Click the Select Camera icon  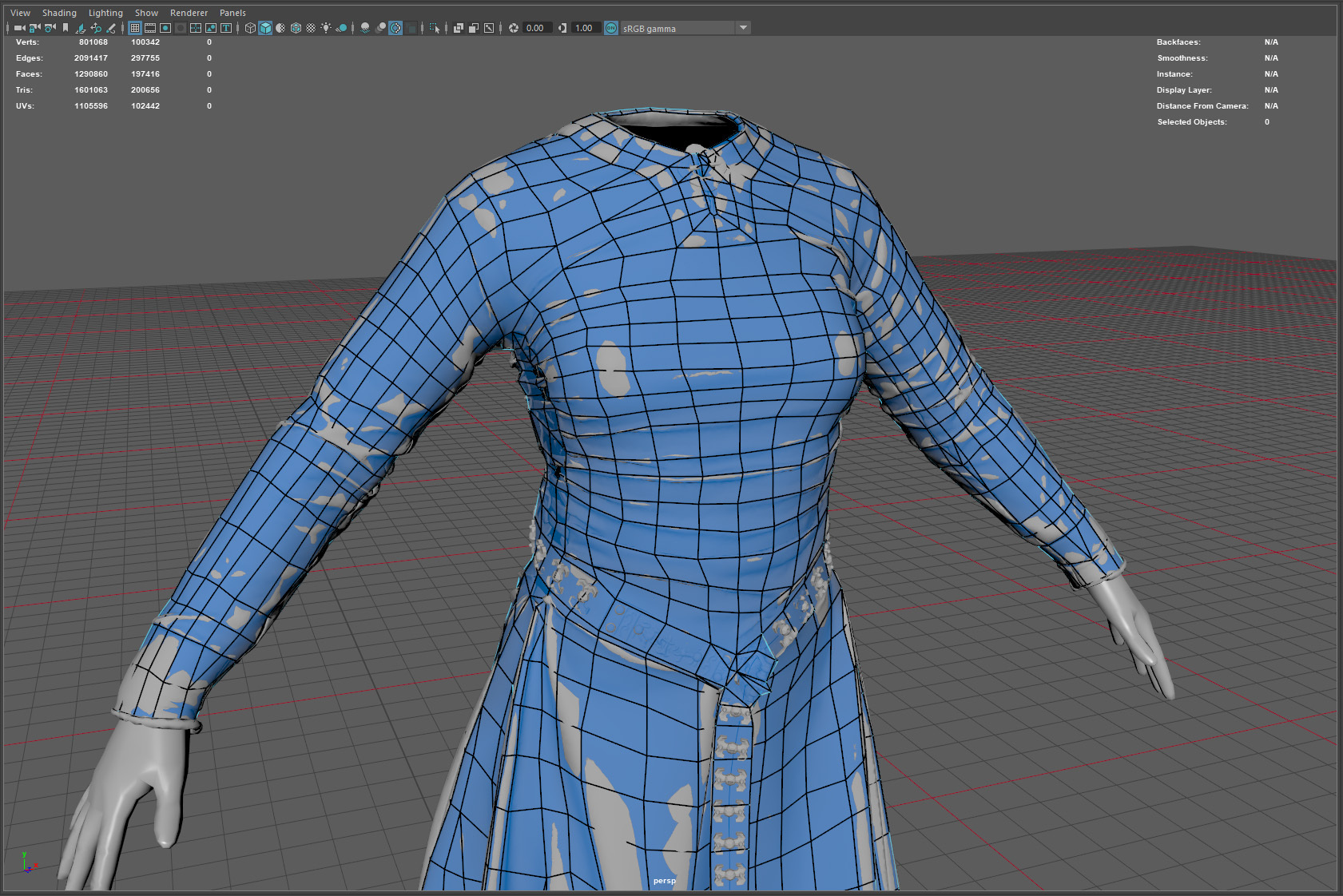coord(19,28)
